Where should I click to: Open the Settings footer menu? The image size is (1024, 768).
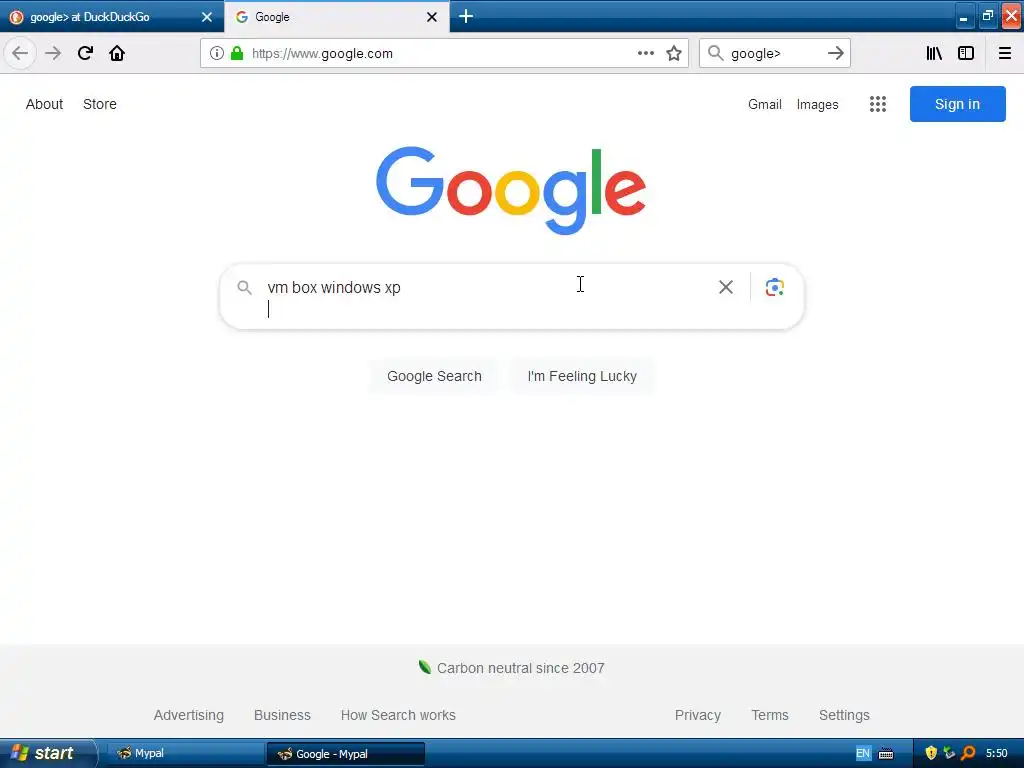point(844,715)
